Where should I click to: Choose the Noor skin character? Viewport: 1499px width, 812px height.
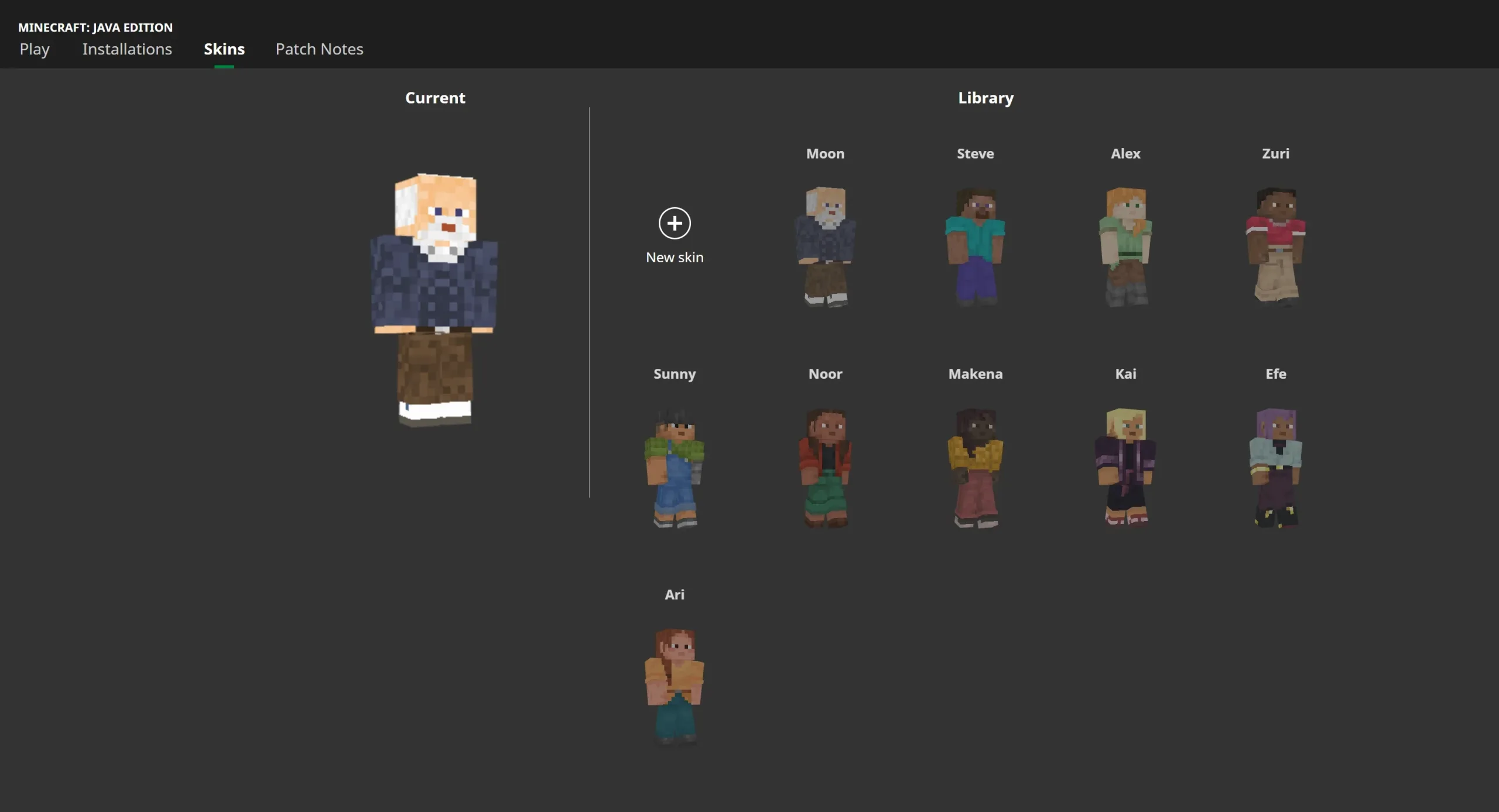(x=825, y=467)
